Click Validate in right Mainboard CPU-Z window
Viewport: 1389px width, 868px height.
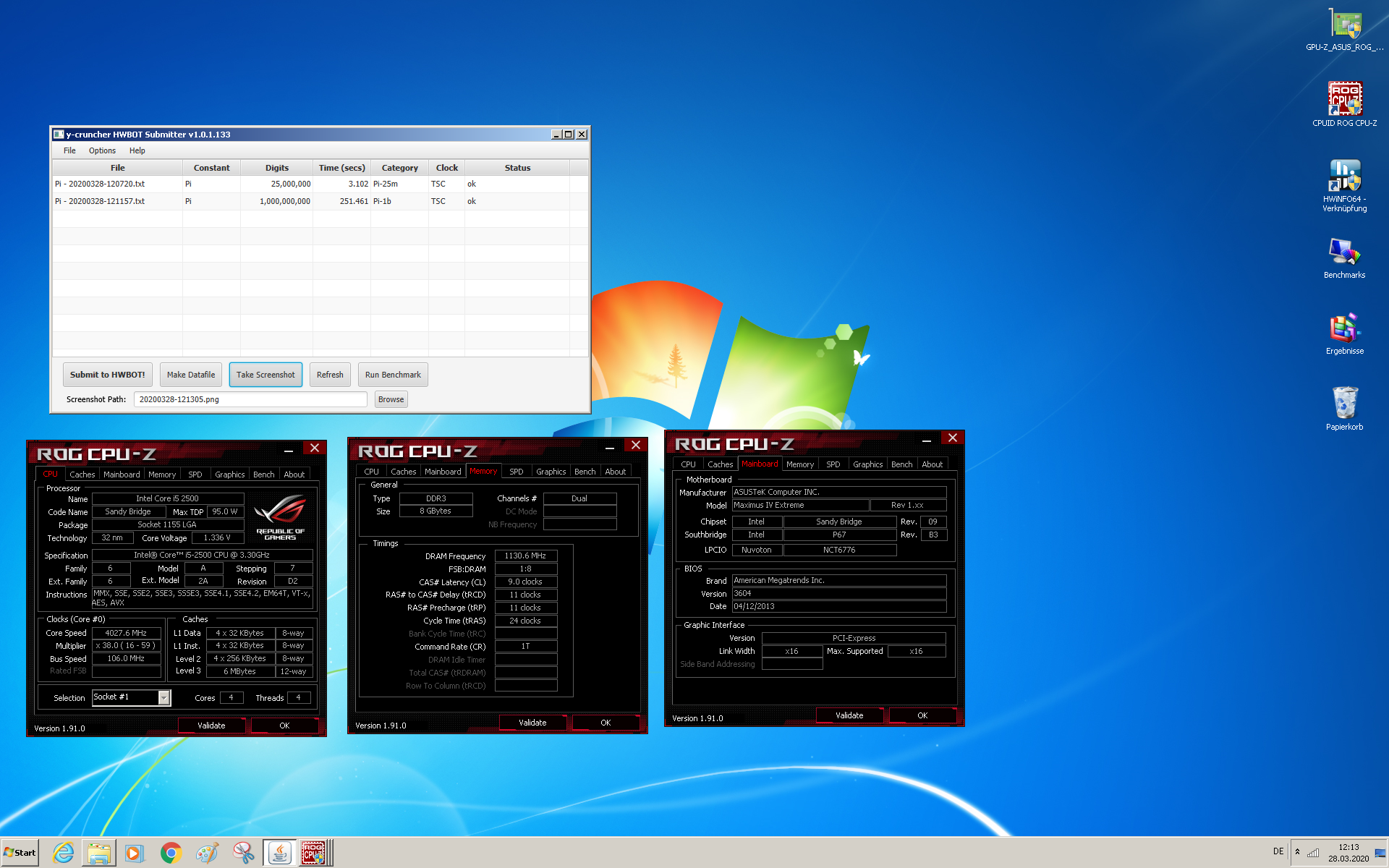click(x=849, y=715)
